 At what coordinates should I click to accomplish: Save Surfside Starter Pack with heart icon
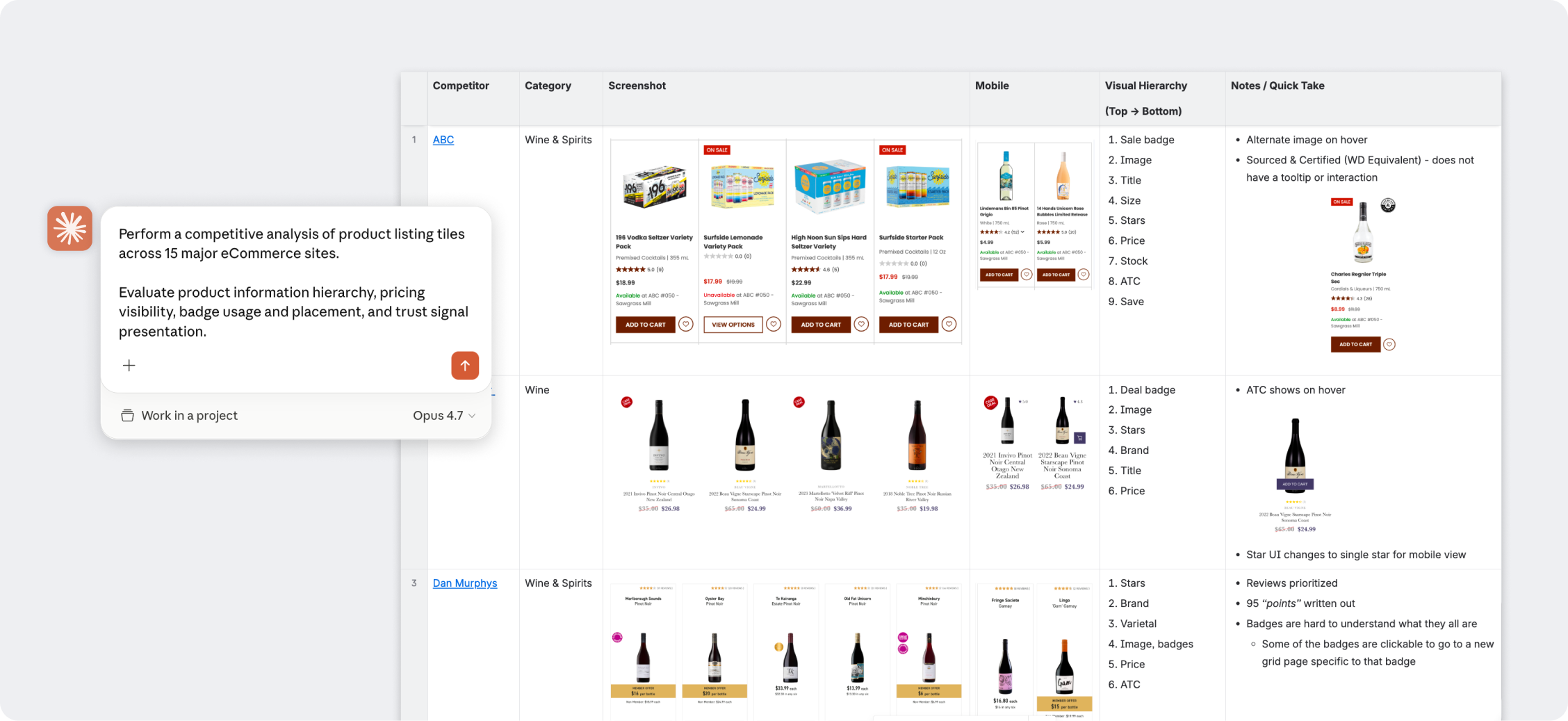tap(949, 325)
